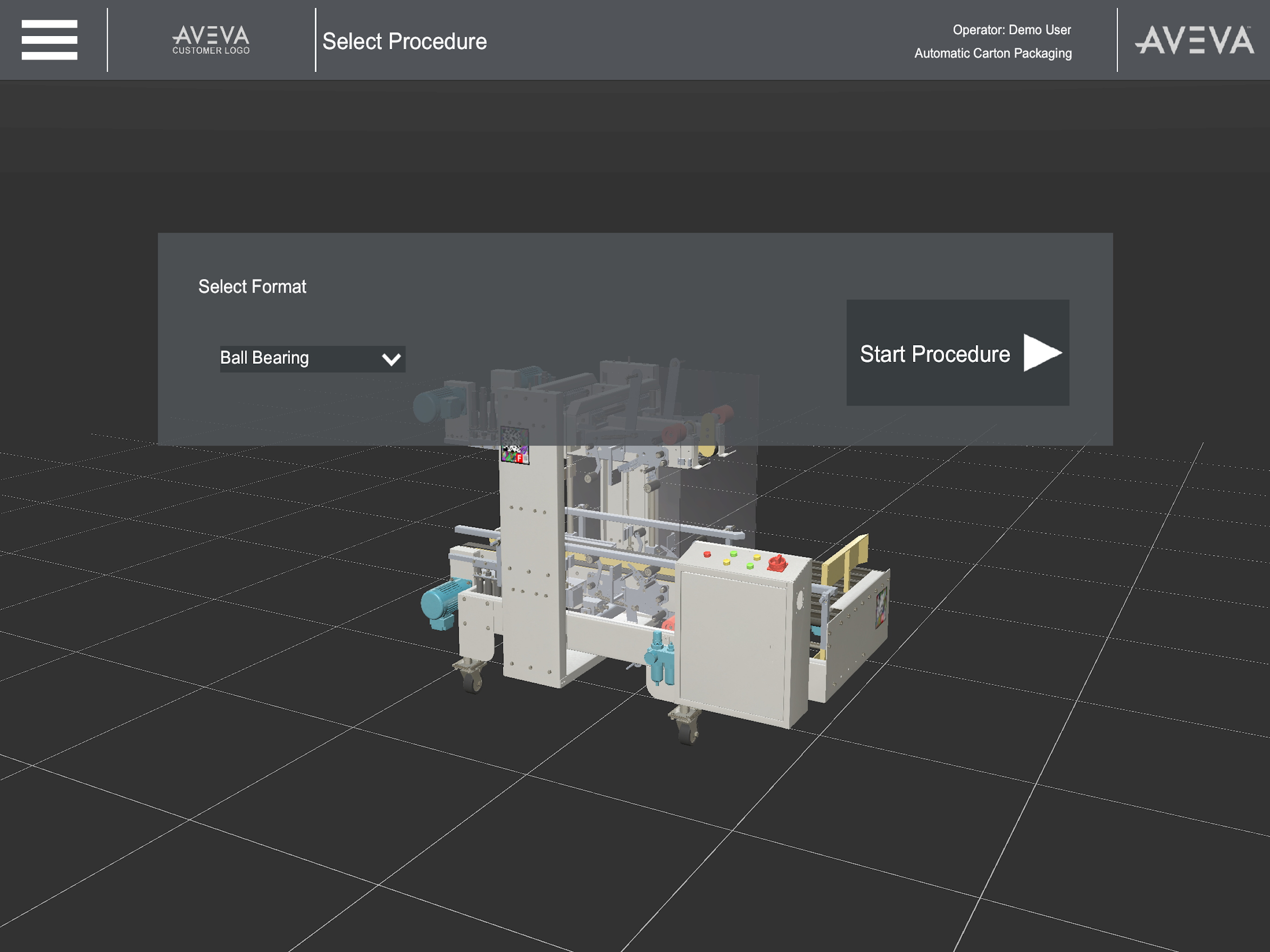The width and height of the screenshot is (1270, 952).
Task: Click the Operator: Demo User text
Action: pos(1012,30)
